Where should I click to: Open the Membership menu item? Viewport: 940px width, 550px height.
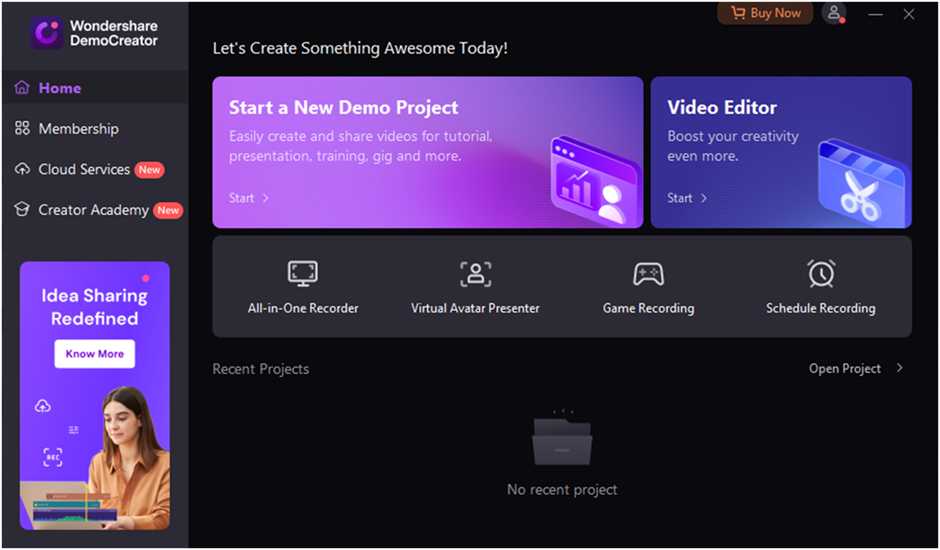95,128
